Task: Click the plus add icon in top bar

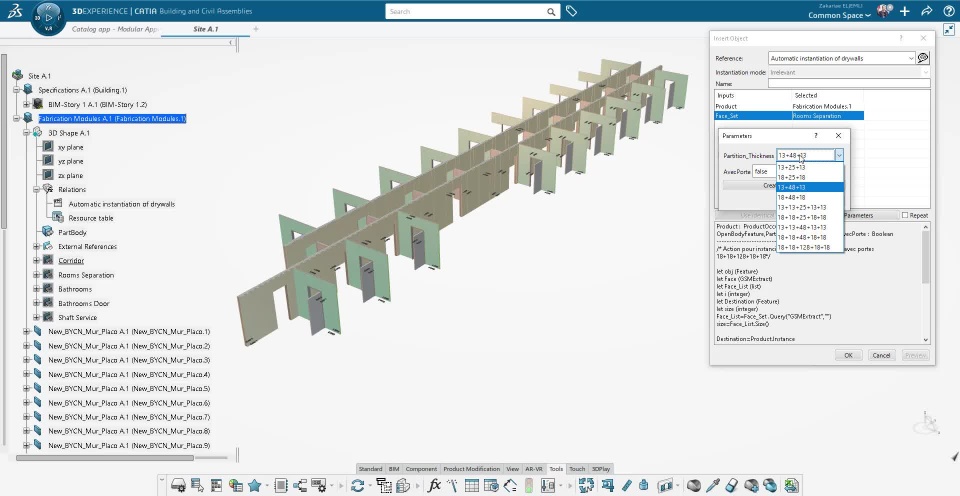Action: coord(905,11)
